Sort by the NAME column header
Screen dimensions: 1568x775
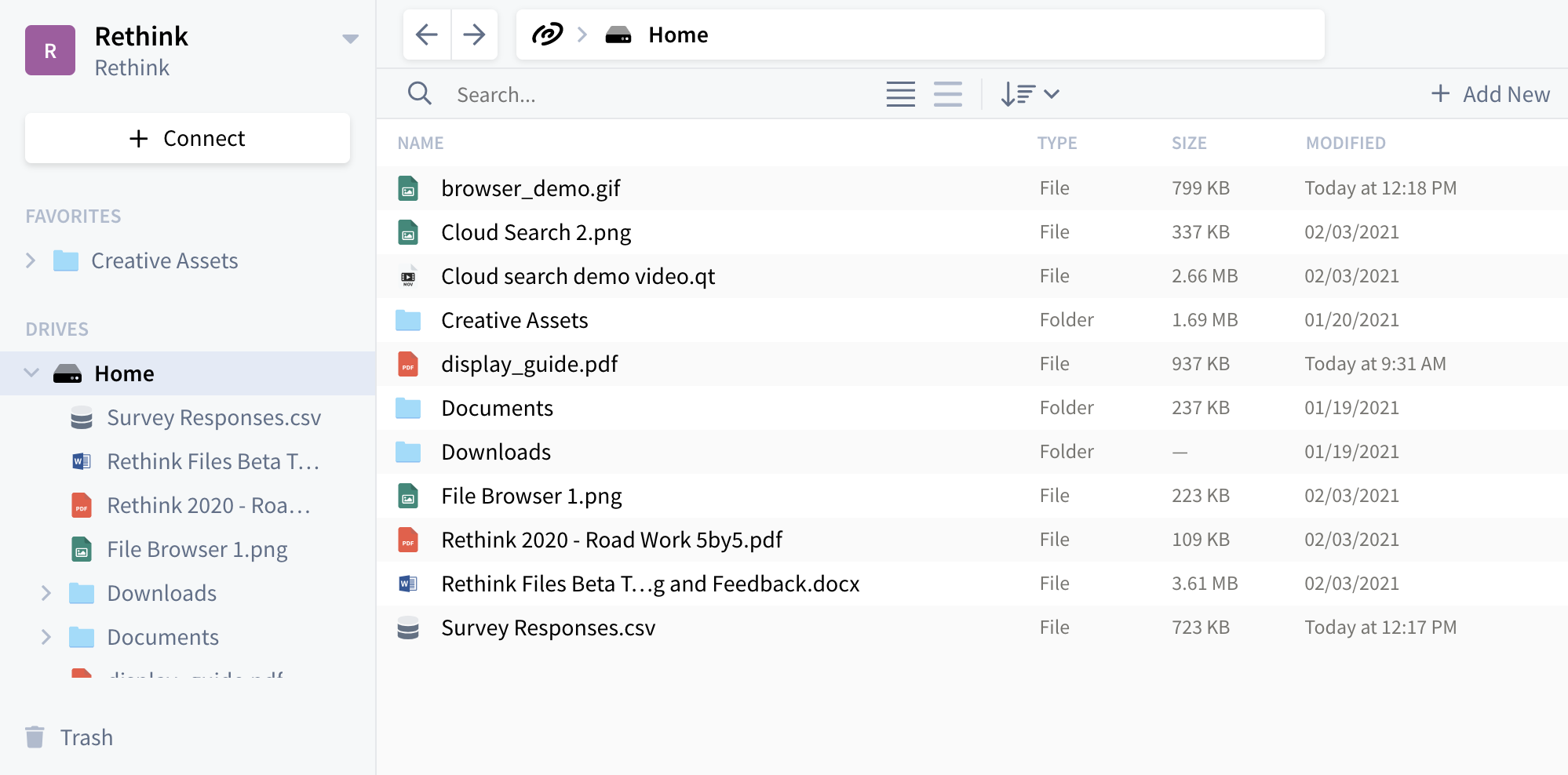pyautogui.click(x=421, y=143)
